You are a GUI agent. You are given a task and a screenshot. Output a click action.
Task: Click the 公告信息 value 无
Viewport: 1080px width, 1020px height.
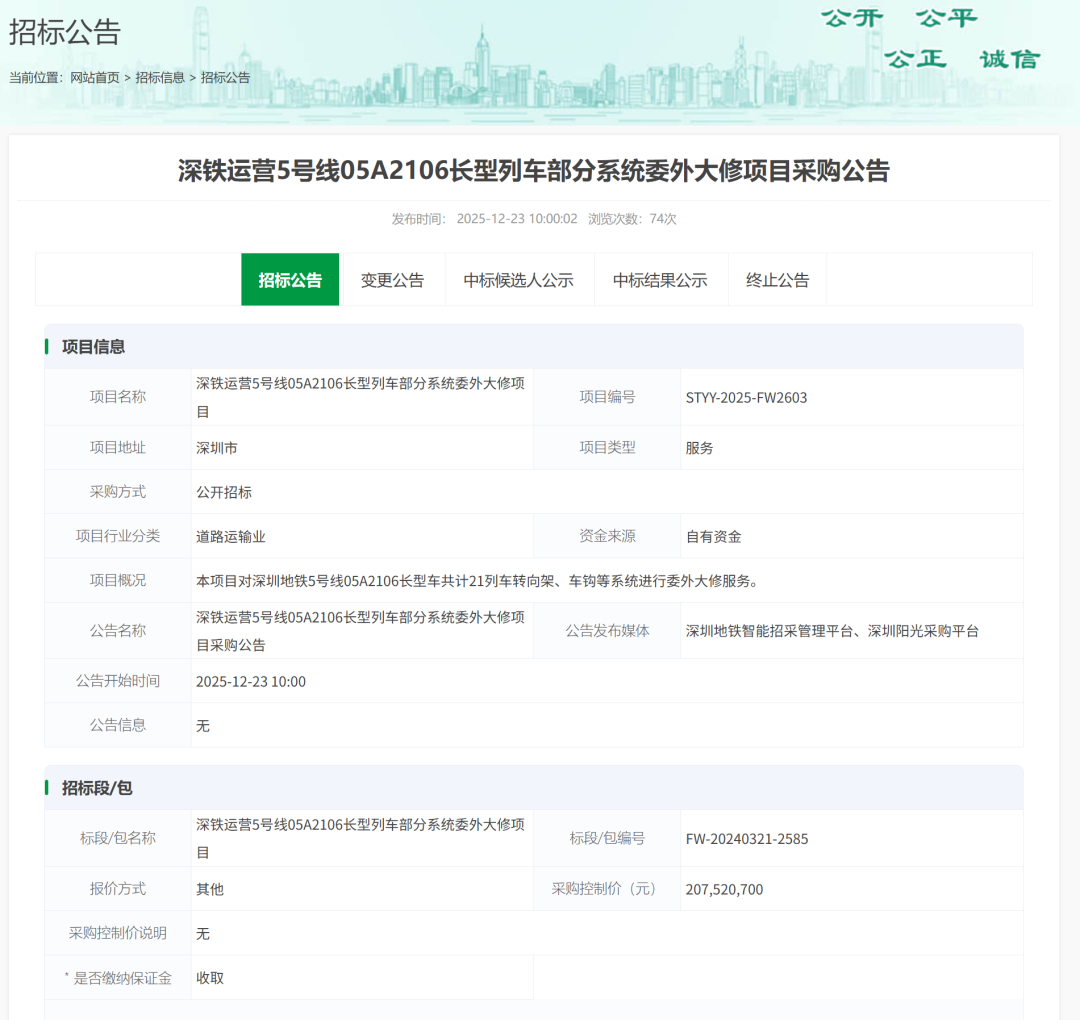click(202, 726)
